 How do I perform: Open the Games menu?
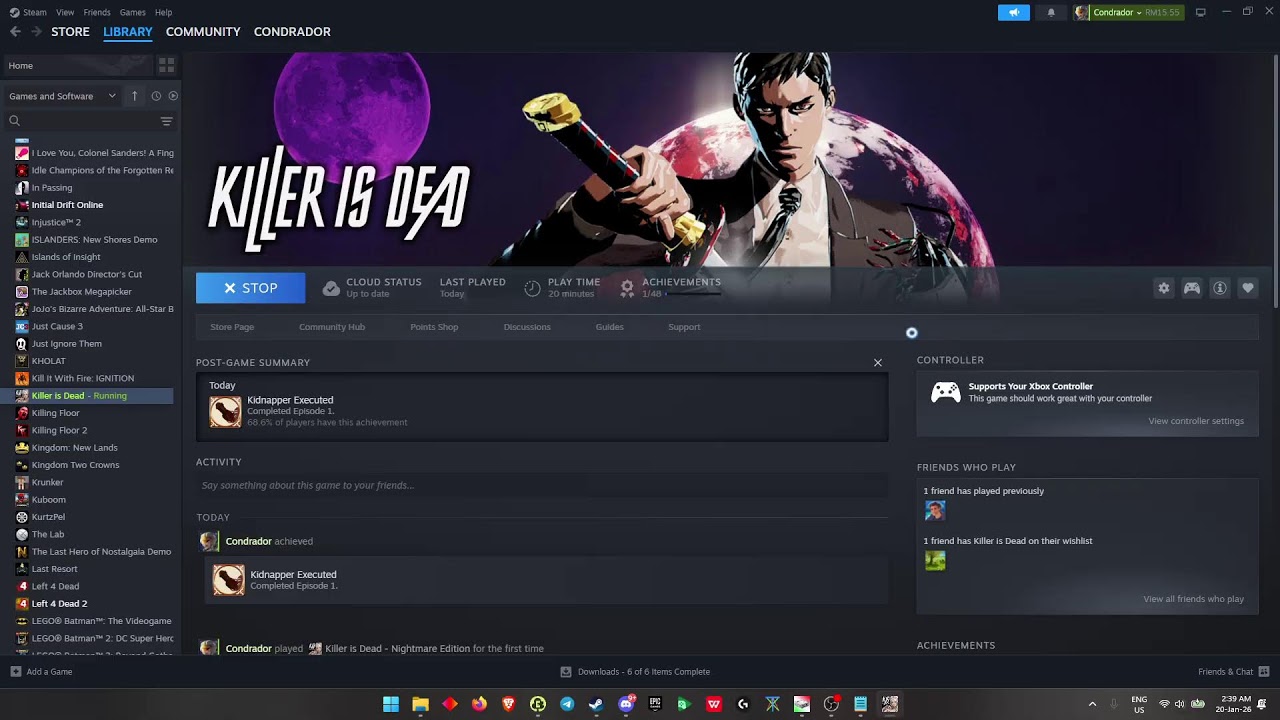(133, 12)
